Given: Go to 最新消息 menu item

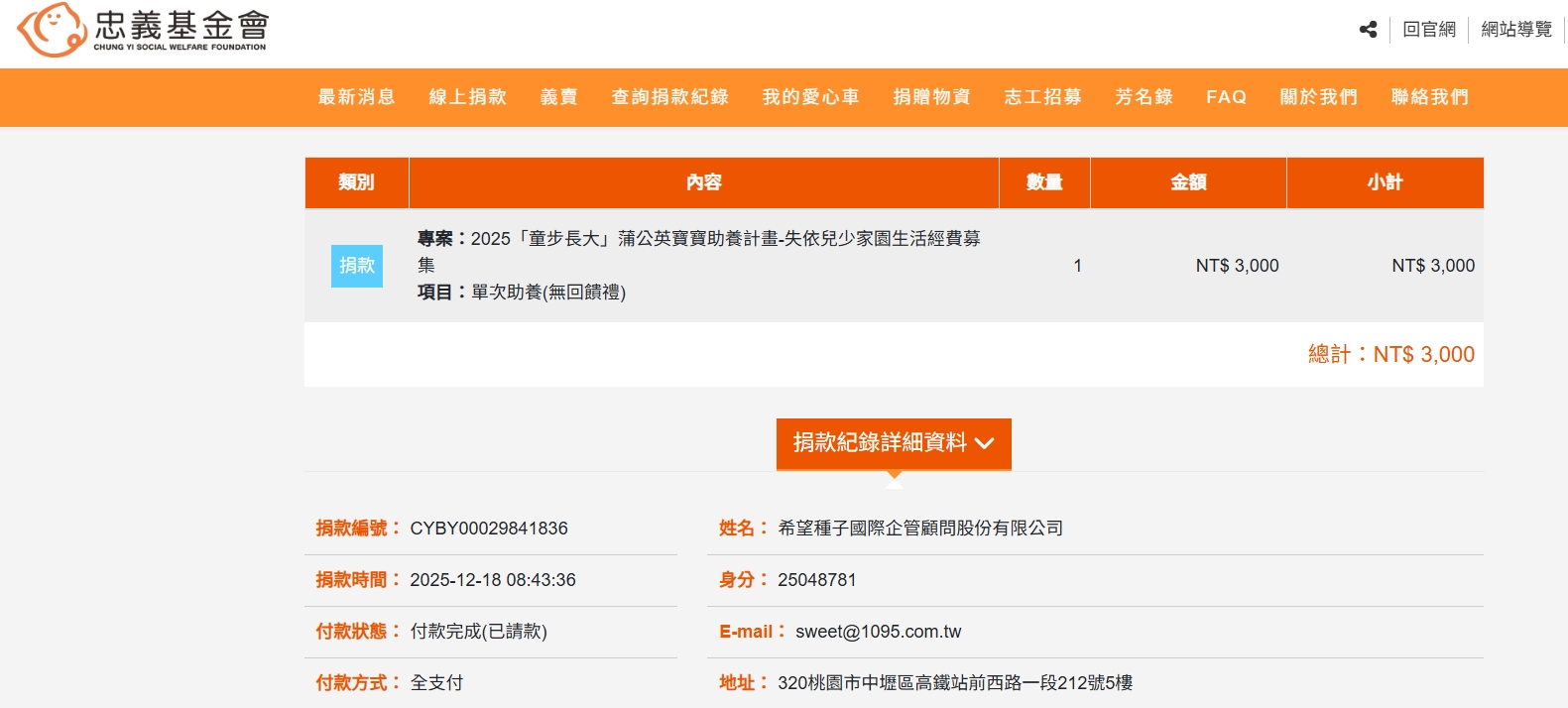Looking at the screenshot, I should click(356, 97).
